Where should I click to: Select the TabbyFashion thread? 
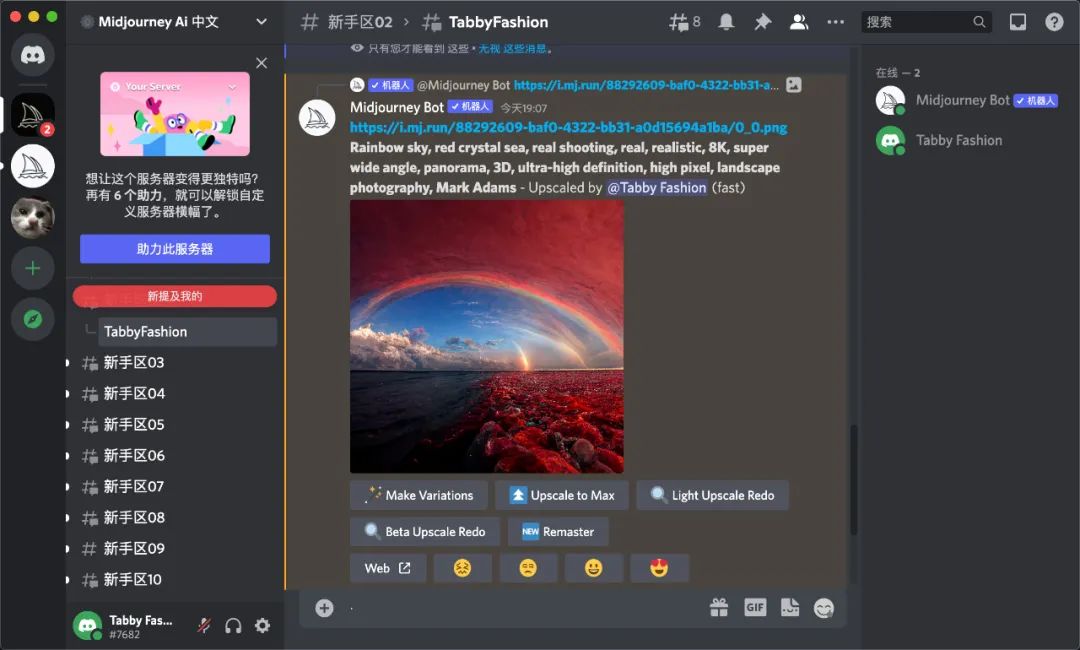pos(187,332)
